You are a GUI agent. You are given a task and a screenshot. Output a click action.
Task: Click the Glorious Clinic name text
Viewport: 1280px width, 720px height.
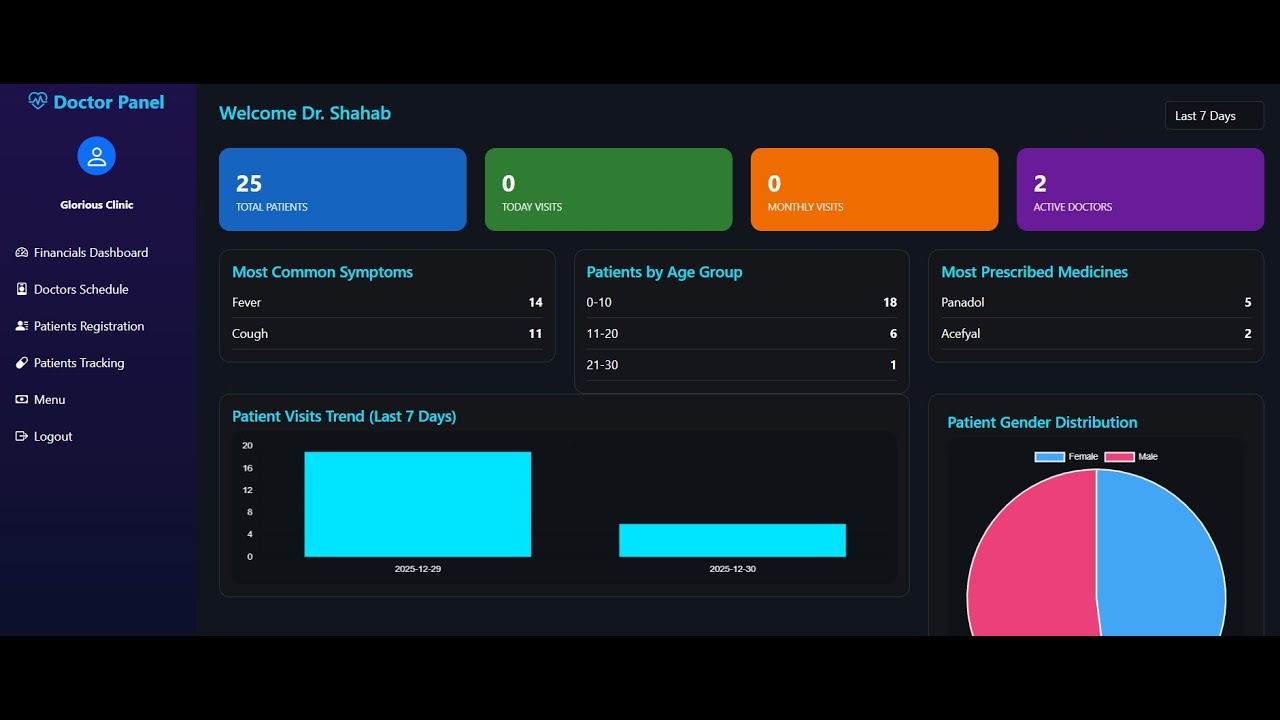tap(97, 205)
